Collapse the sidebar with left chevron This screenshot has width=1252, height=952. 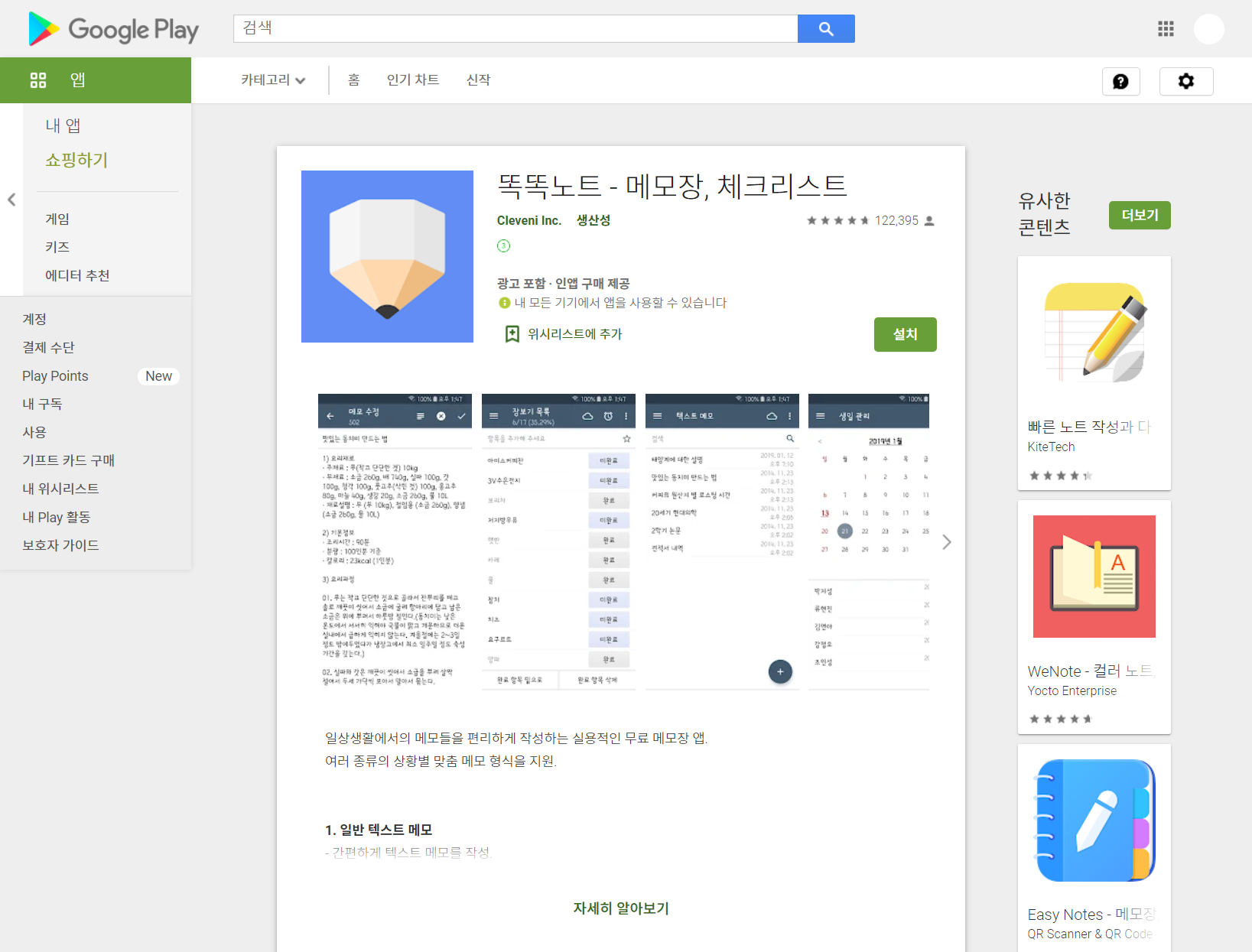[x=11, y=200]
